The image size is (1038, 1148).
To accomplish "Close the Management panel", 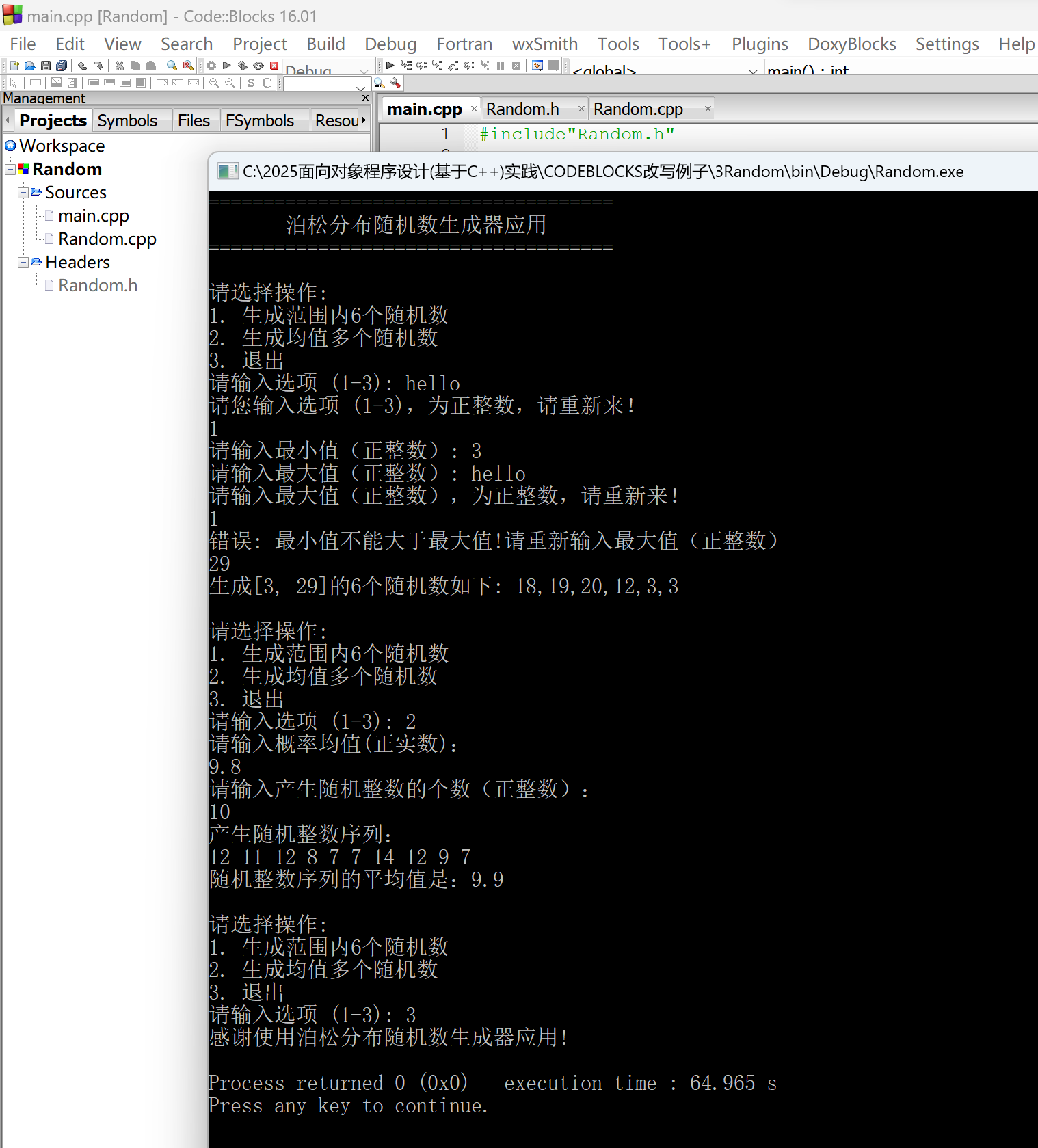I will click(x=365, y=98).
